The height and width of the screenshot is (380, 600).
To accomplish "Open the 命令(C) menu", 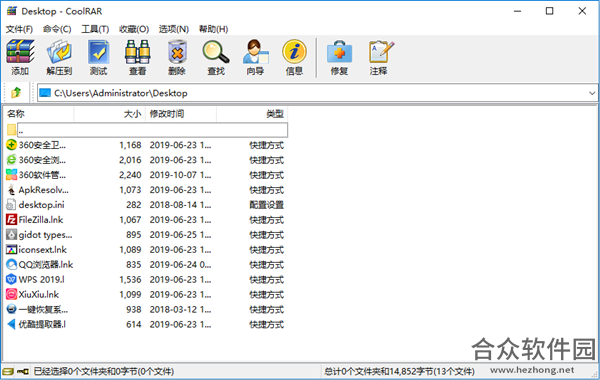I will [57, 29].
